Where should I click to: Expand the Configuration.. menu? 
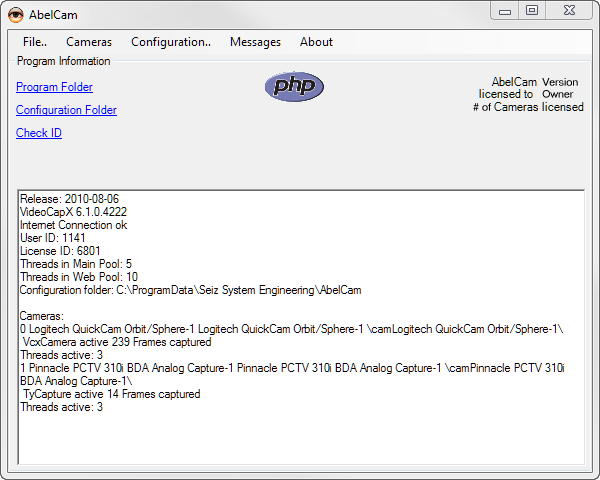tap(170, 42)
